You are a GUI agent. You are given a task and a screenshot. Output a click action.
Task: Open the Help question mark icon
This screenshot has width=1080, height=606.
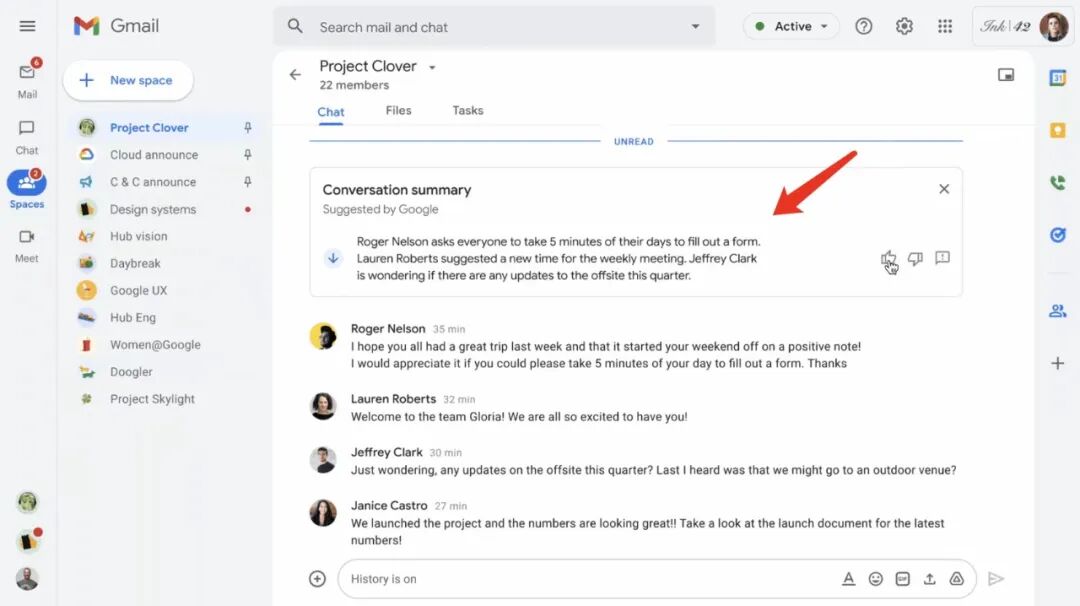[864, 26]
